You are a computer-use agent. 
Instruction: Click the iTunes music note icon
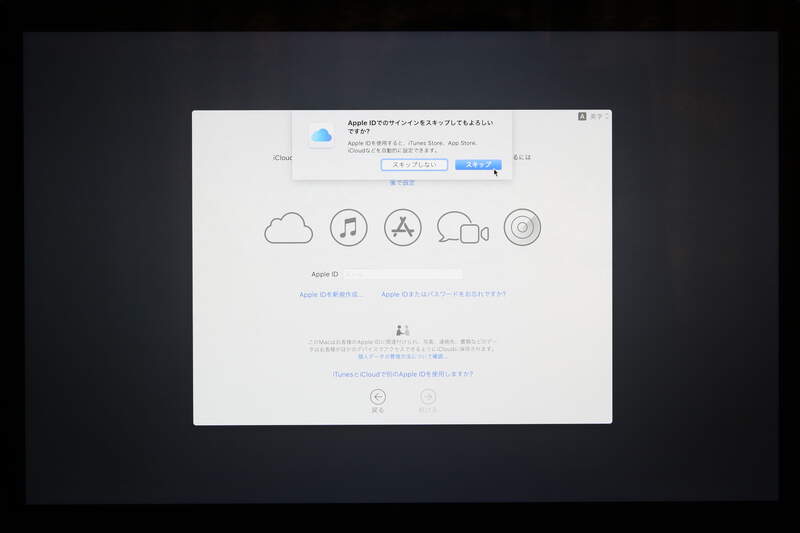[348, 227]
